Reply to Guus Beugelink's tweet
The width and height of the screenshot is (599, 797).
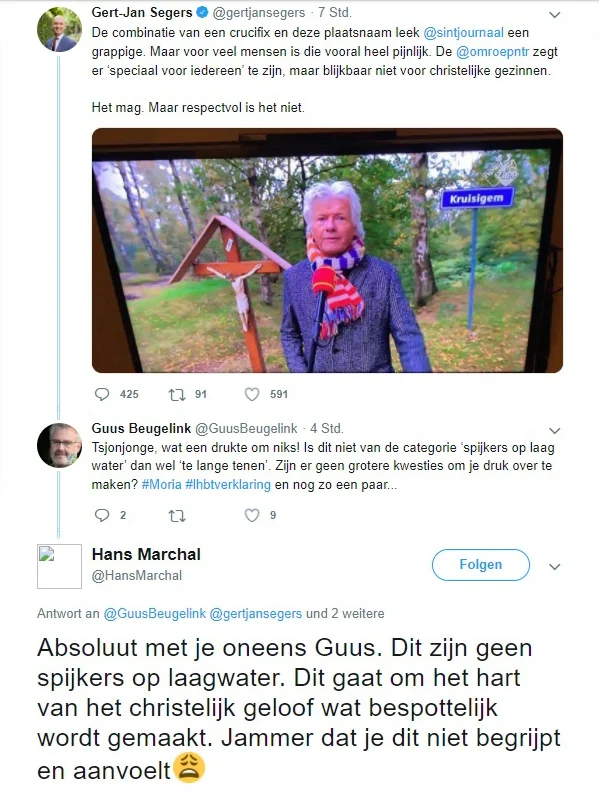[x=102, y=515]
